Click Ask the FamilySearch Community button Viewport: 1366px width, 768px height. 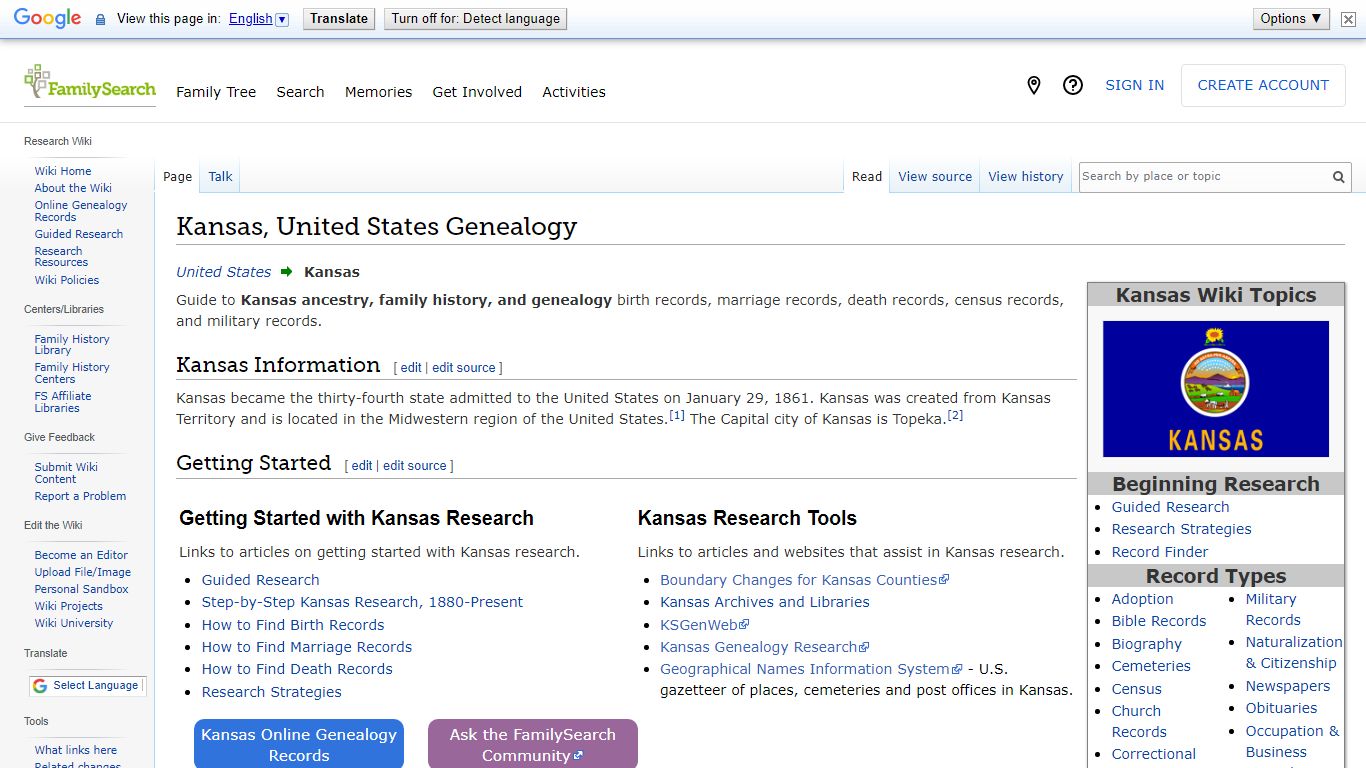click(533, 745)
